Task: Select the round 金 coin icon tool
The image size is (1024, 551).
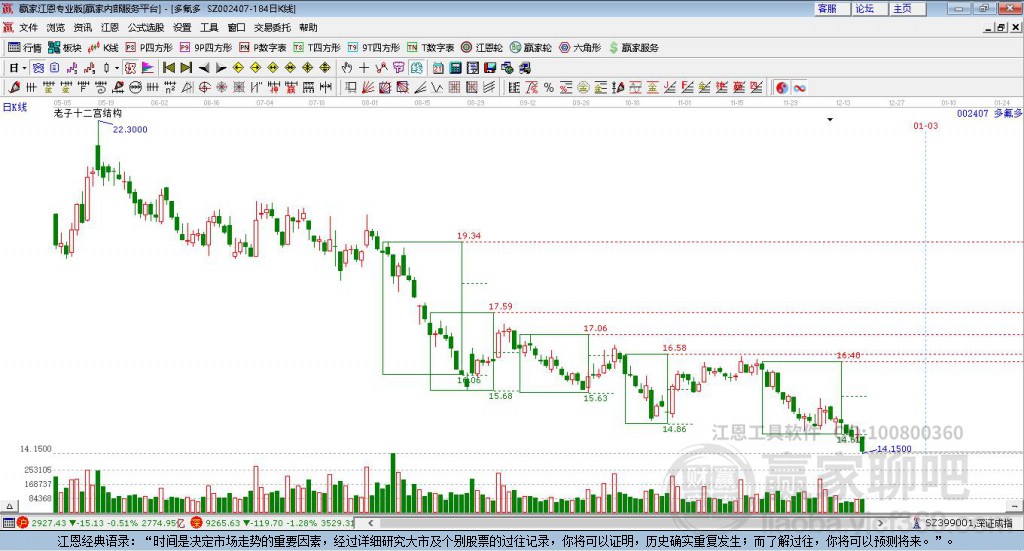Action: (x=583, y=87)
